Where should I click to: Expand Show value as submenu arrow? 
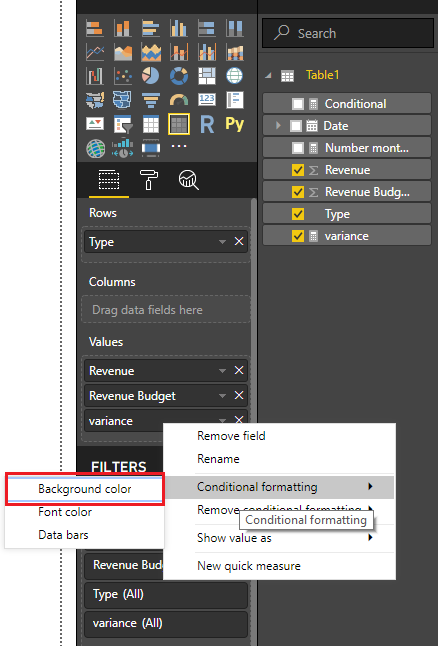pyautogui.click(x=370, y=537)
